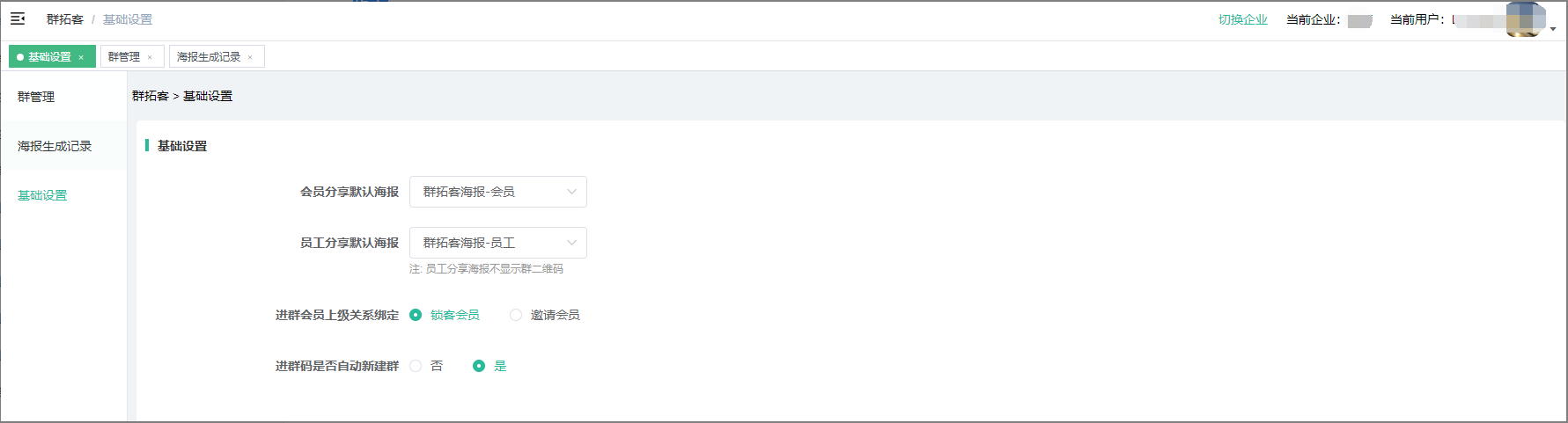Open user menu caret at top right
This screenshot has height=423, width=1568.
[x=1553, y=28]
